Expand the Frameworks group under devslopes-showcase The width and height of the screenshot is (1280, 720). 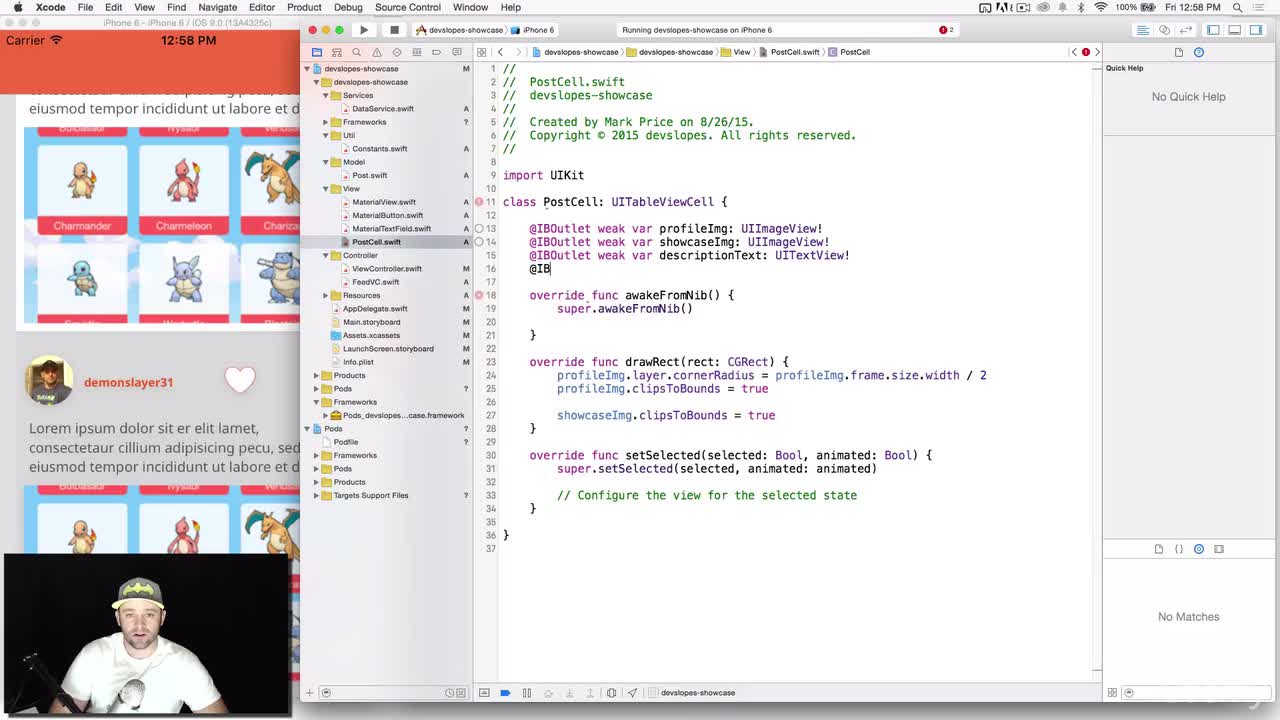(326, 122)
